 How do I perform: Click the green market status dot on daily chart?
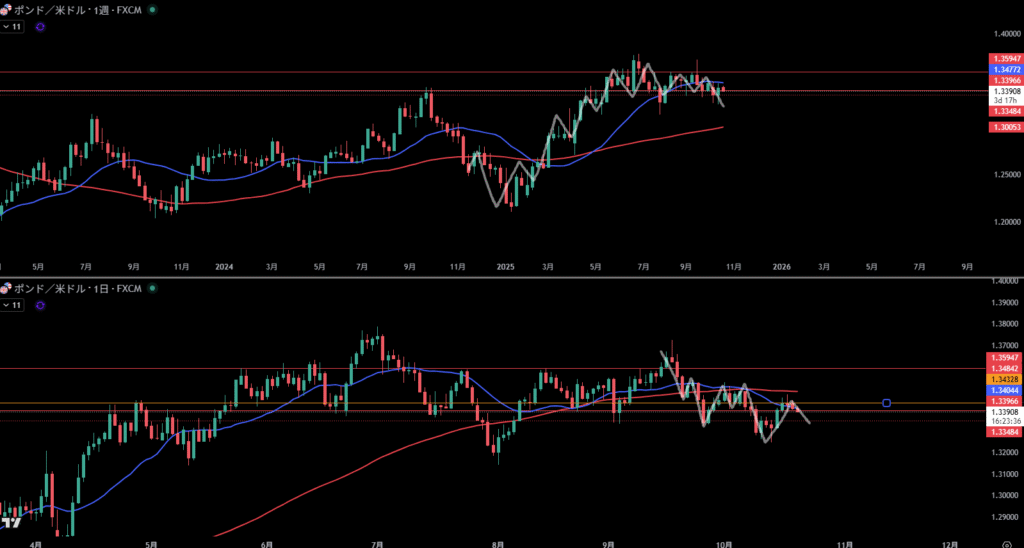(x=151, y=288)
